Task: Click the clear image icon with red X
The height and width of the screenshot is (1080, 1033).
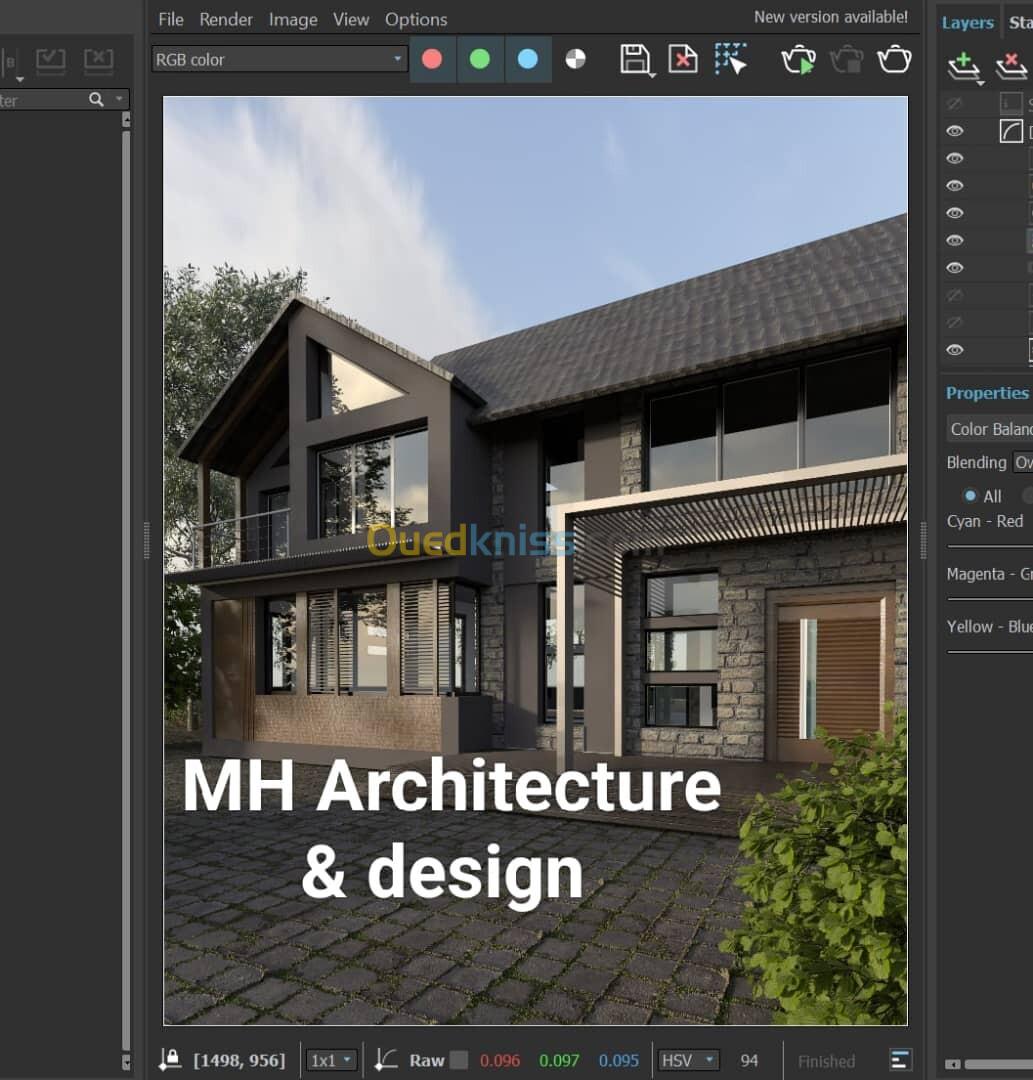Action: [x=682, y=60]
